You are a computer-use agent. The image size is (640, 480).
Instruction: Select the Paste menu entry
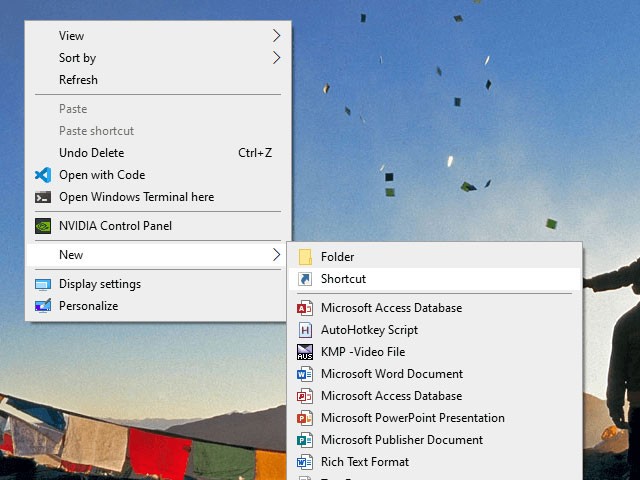point(73,109)
